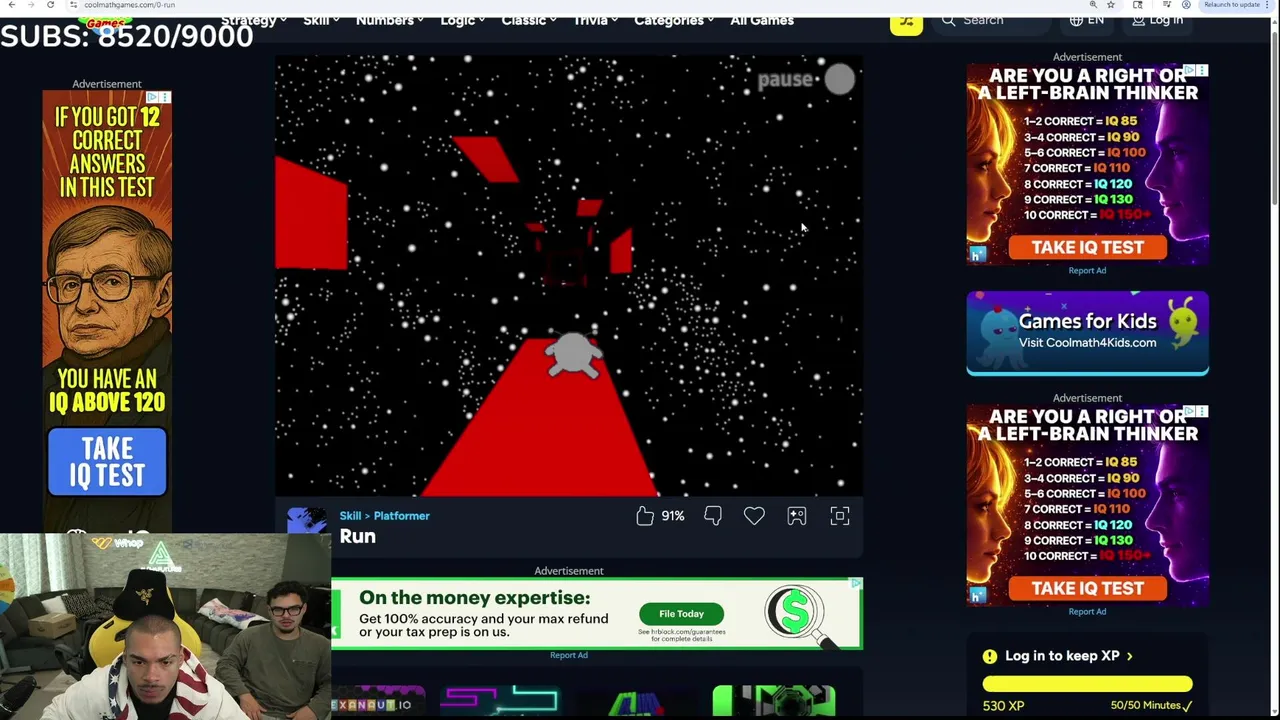This screenshot has height=720, width=1280.
Task: Expand the Skill menu
Action: coord(322,20)
